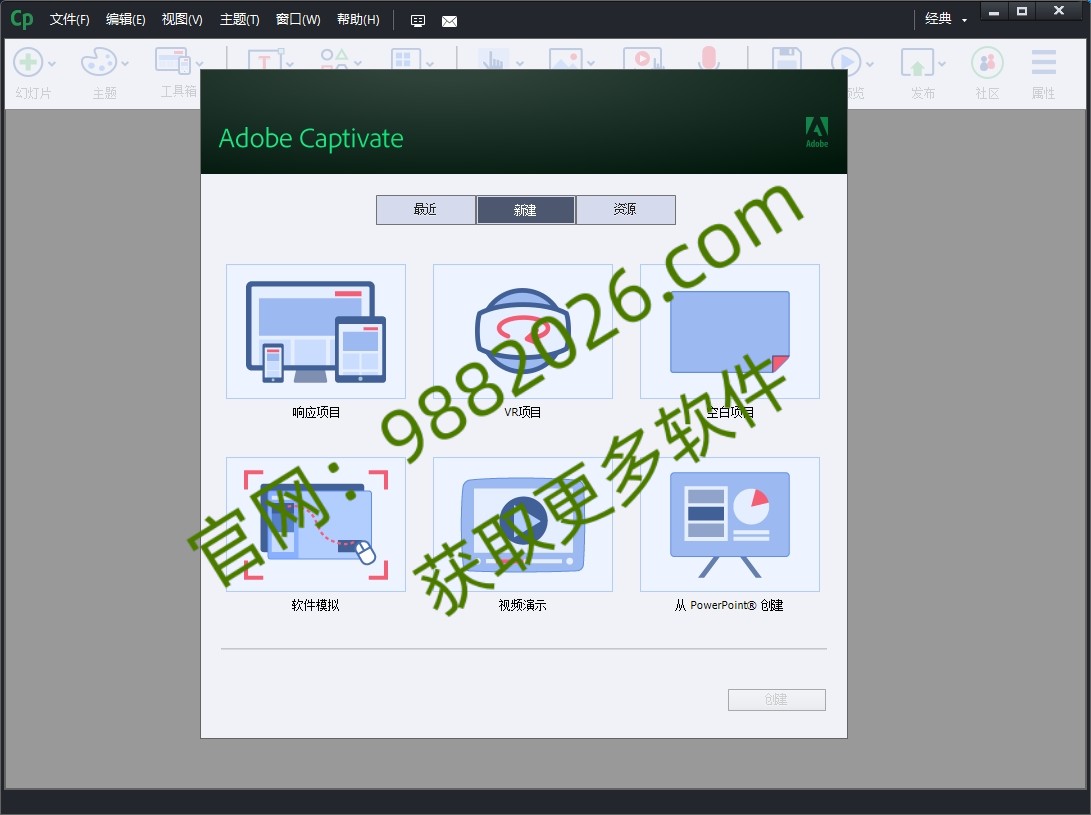Open the 编辑(E) menu
This screenshot has height=815, width=1091.
[125, 19]
